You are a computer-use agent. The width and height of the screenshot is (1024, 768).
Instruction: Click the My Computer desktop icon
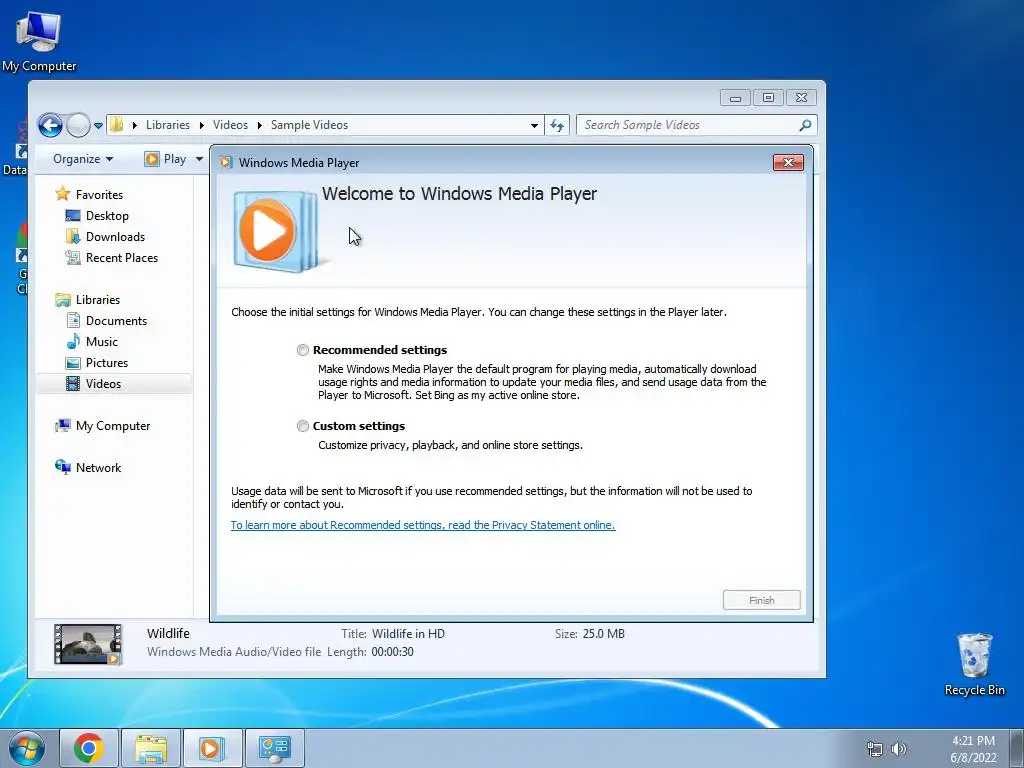39,42
